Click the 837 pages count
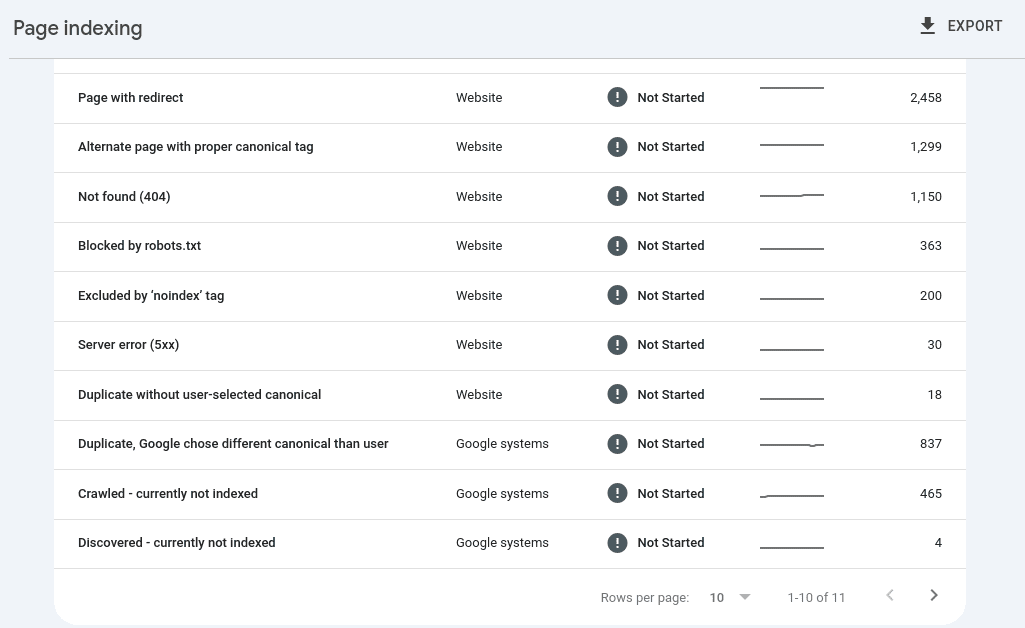The width and height of the screenshot is (1025, 628). tap(931, 444)
